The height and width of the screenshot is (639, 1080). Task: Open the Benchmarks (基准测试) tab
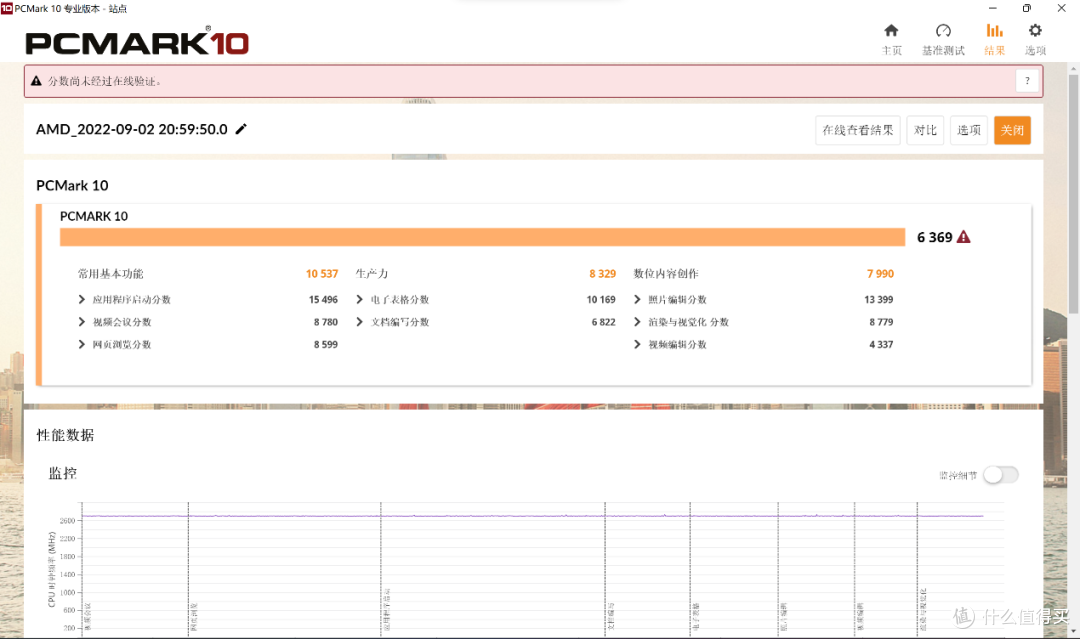coord(943,39)
